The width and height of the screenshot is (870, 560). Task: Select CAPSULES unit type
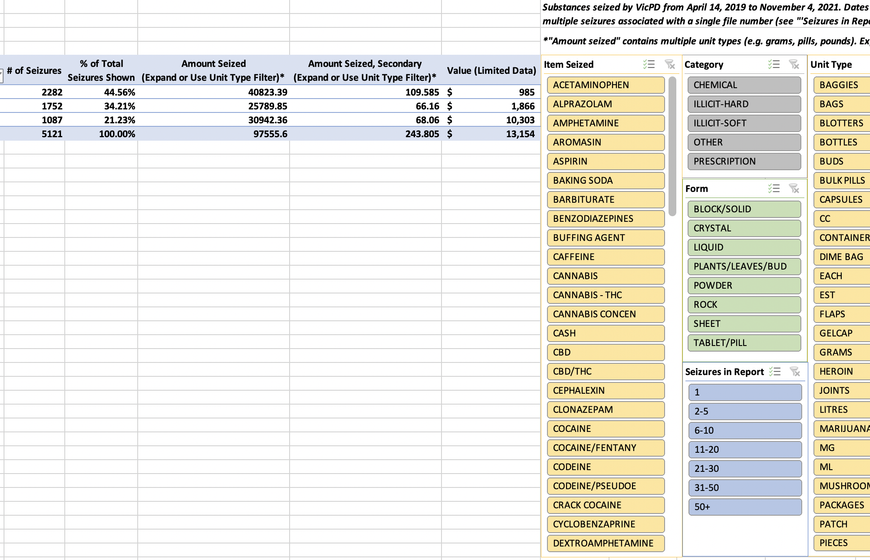[842, 199]
